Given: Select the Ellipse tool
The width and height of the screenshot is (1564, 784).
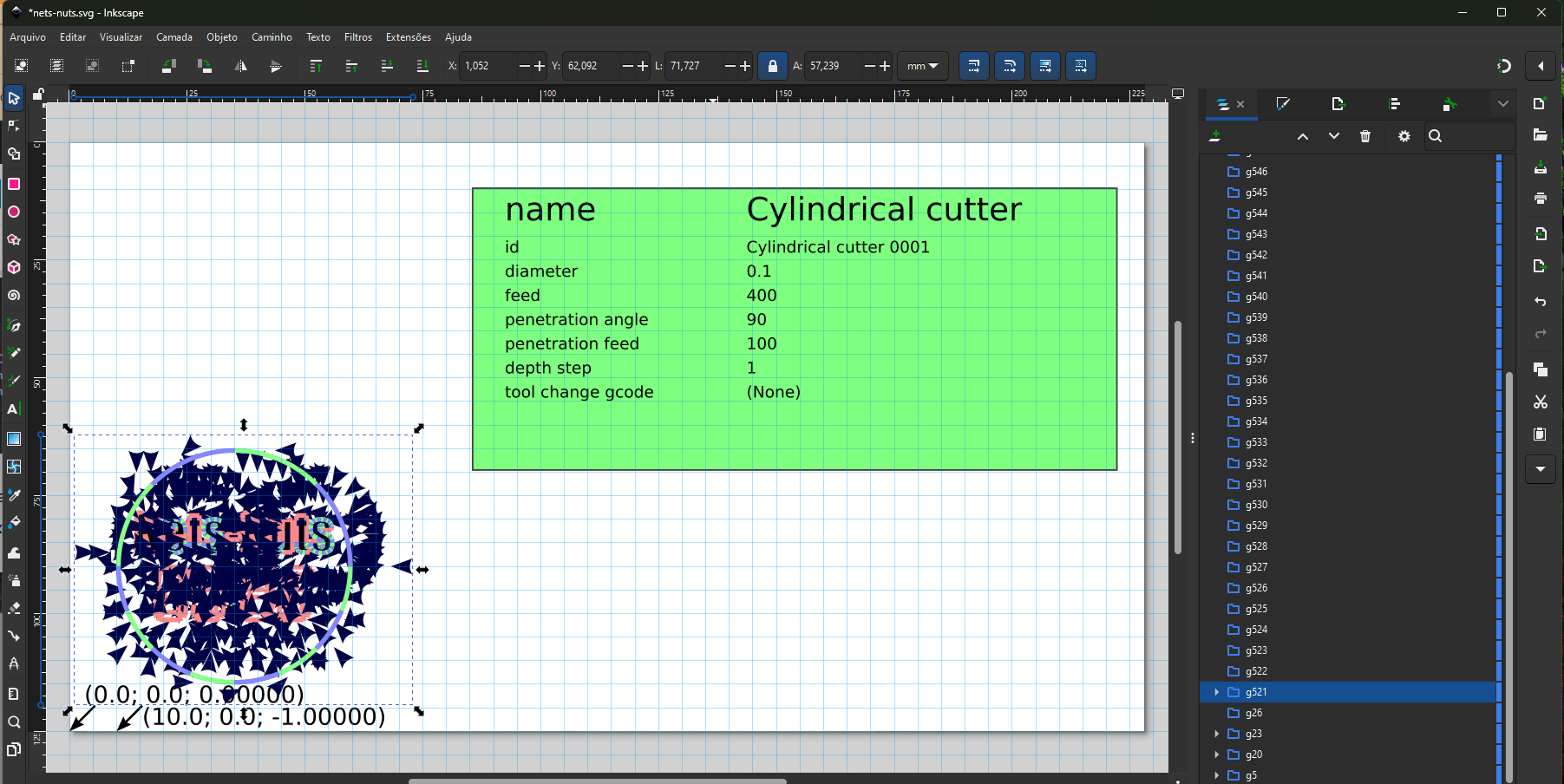Looking at the screenshot, I should [x=14, y=212].
